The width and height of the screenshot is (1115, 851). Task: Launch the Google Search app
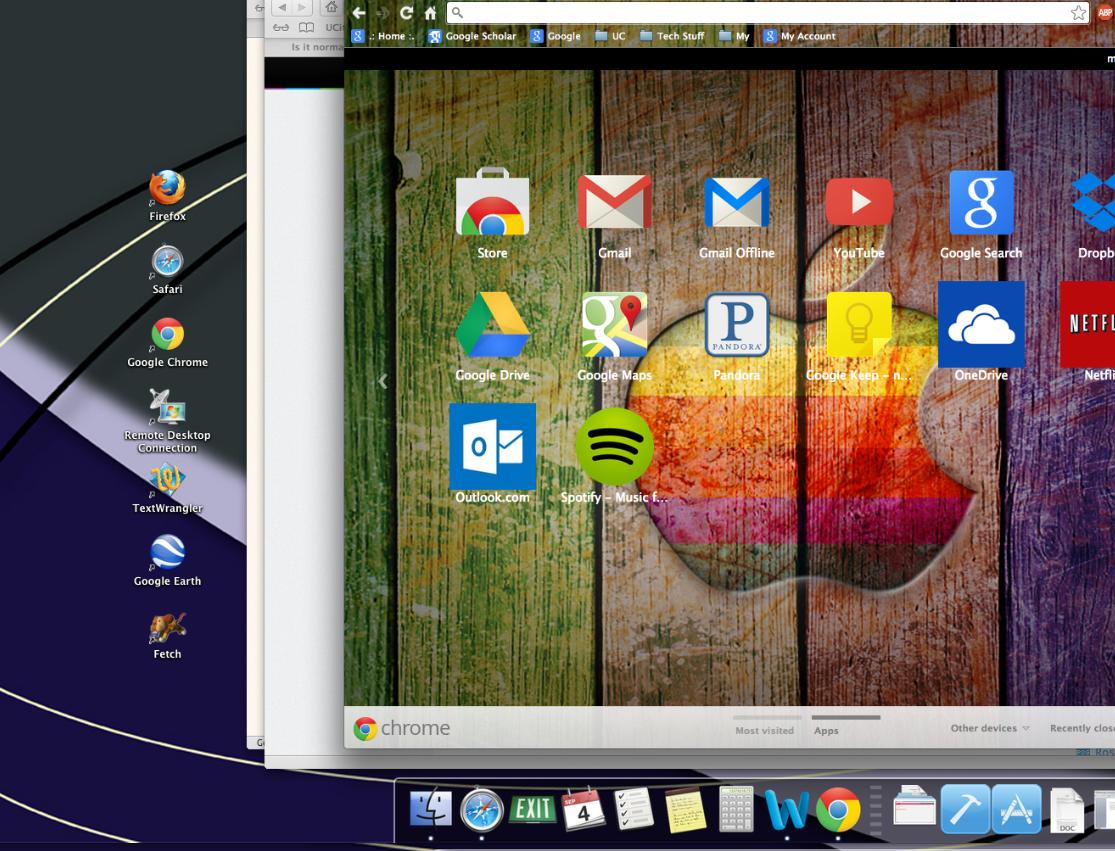click(x=981, y=203)
